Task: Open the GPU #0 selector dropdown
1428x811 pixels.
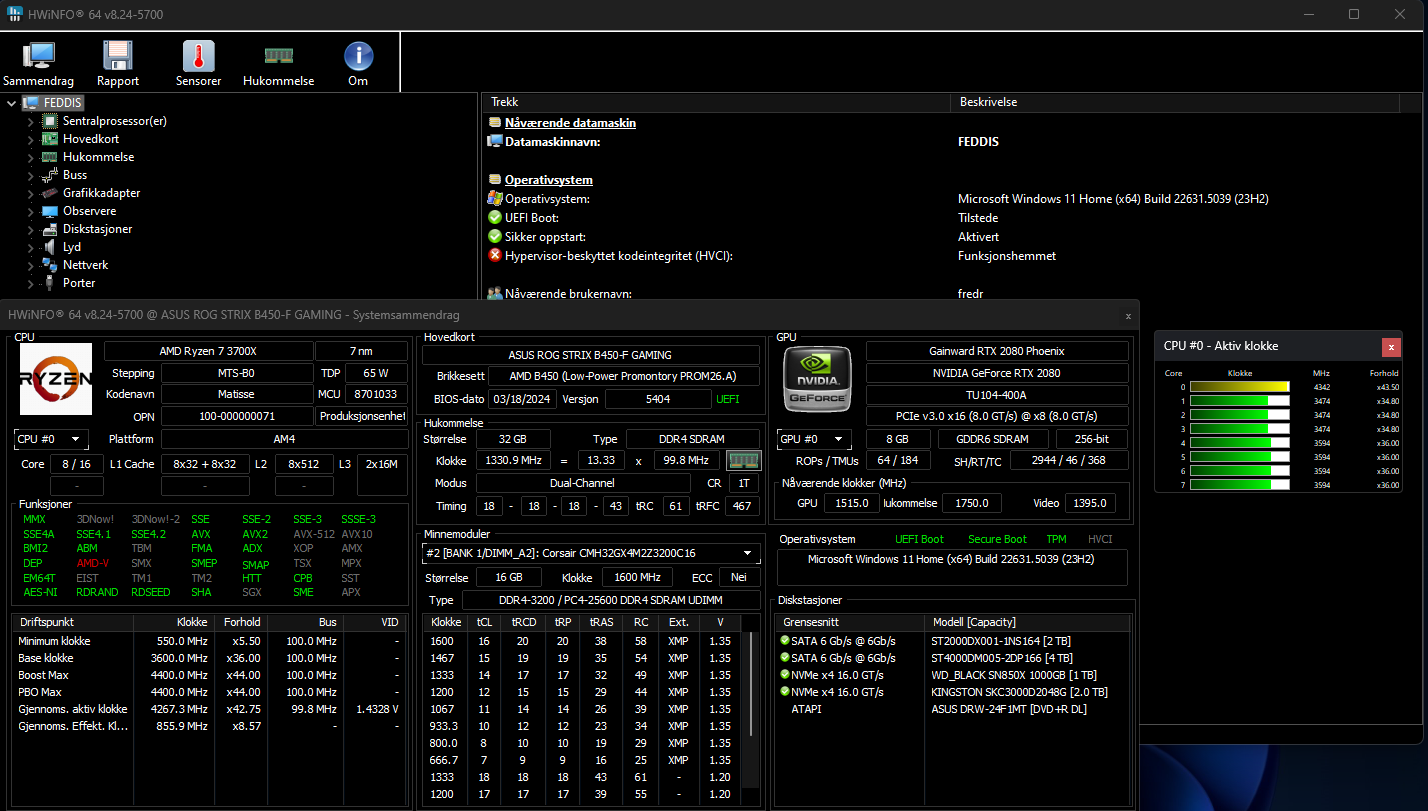Action: [x=815, y=439]
